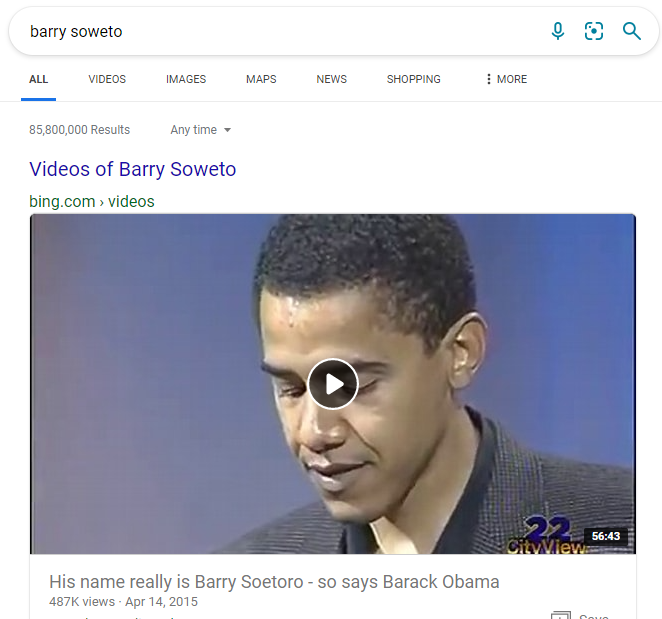This screenshot has height=619, width=662.
Task: Open the "His name really is Barry Soetoro" title
Action: 274,582
